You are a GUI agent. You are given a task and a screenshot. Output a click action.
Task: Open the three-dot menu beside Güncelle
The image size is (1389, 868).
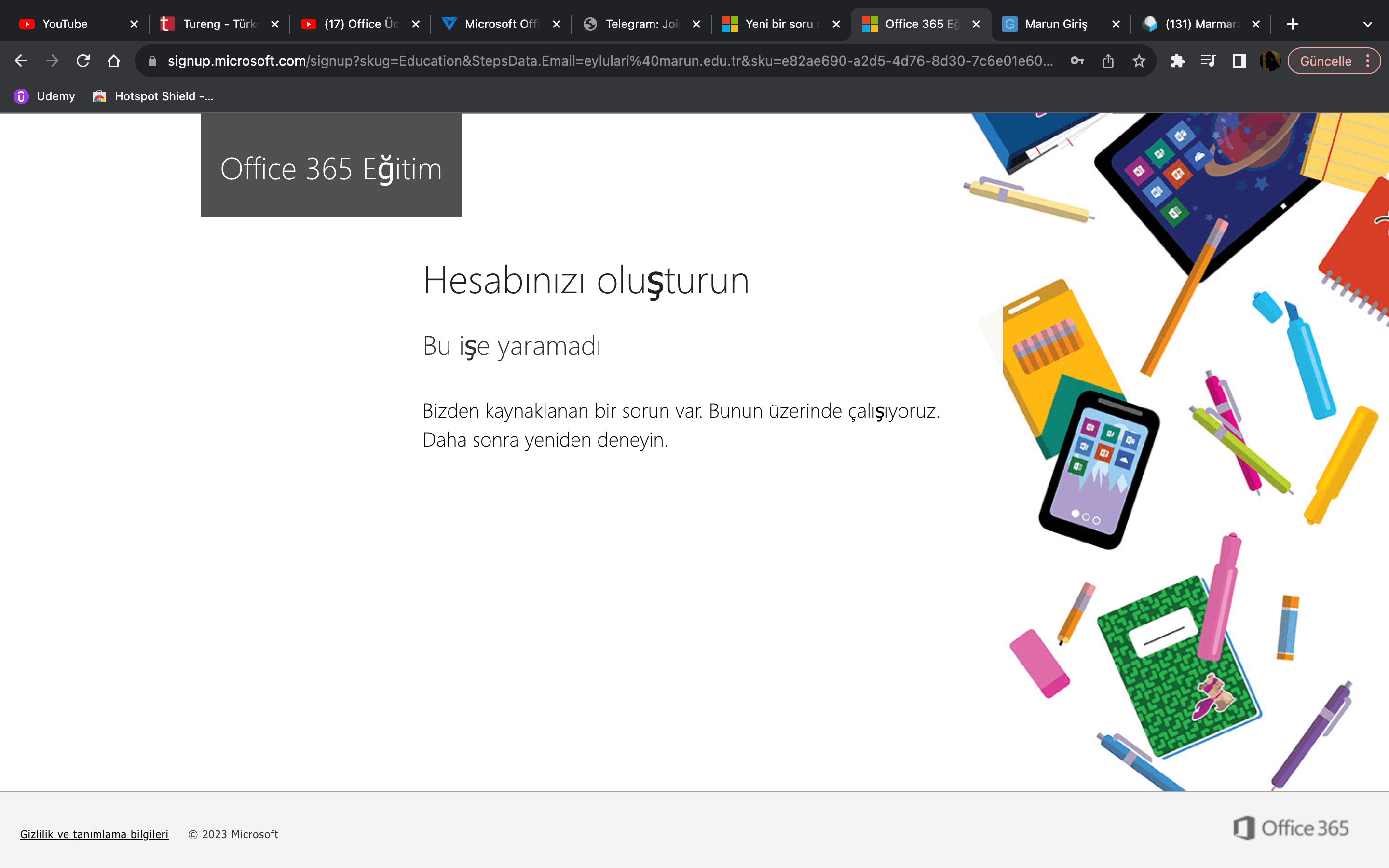click(x=1368, y=61)
